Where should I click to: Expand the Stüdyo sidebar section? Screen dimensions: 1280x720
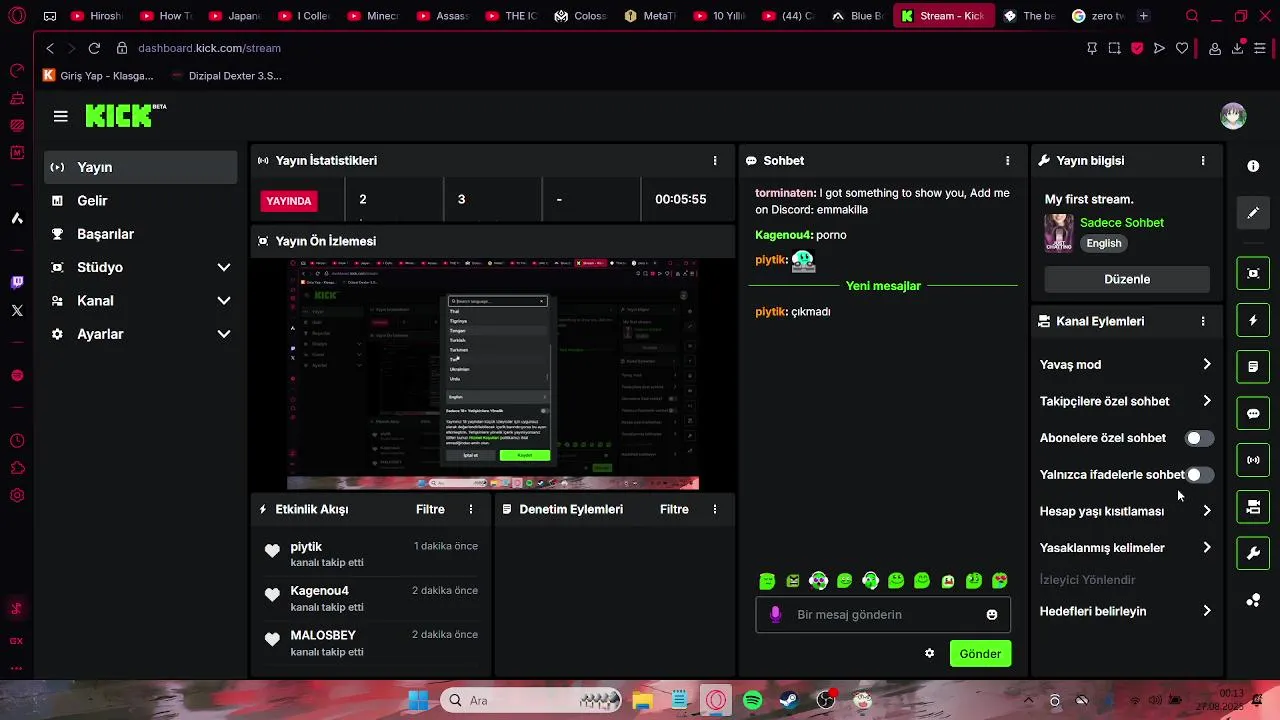(x=141, y=267)
